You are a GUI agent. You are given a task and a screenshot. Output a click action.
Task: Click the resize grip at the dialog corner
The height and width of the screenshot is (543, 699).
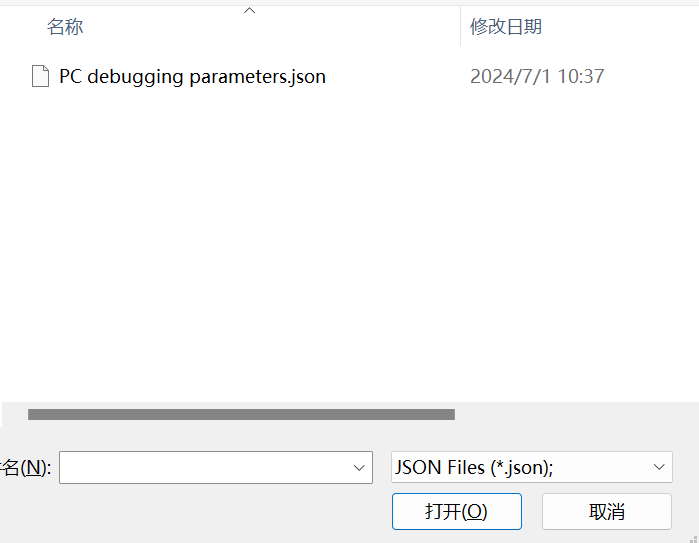[x=694, y=539]
